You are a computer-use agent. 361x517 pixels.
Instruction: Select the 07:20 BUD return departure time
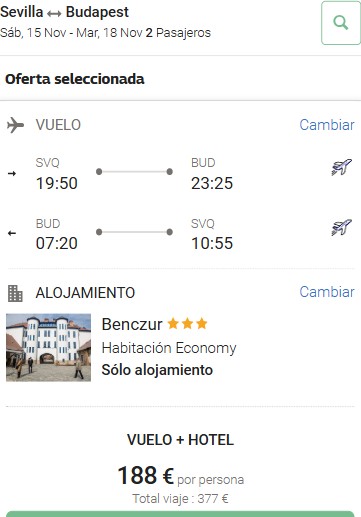[57, 243]
